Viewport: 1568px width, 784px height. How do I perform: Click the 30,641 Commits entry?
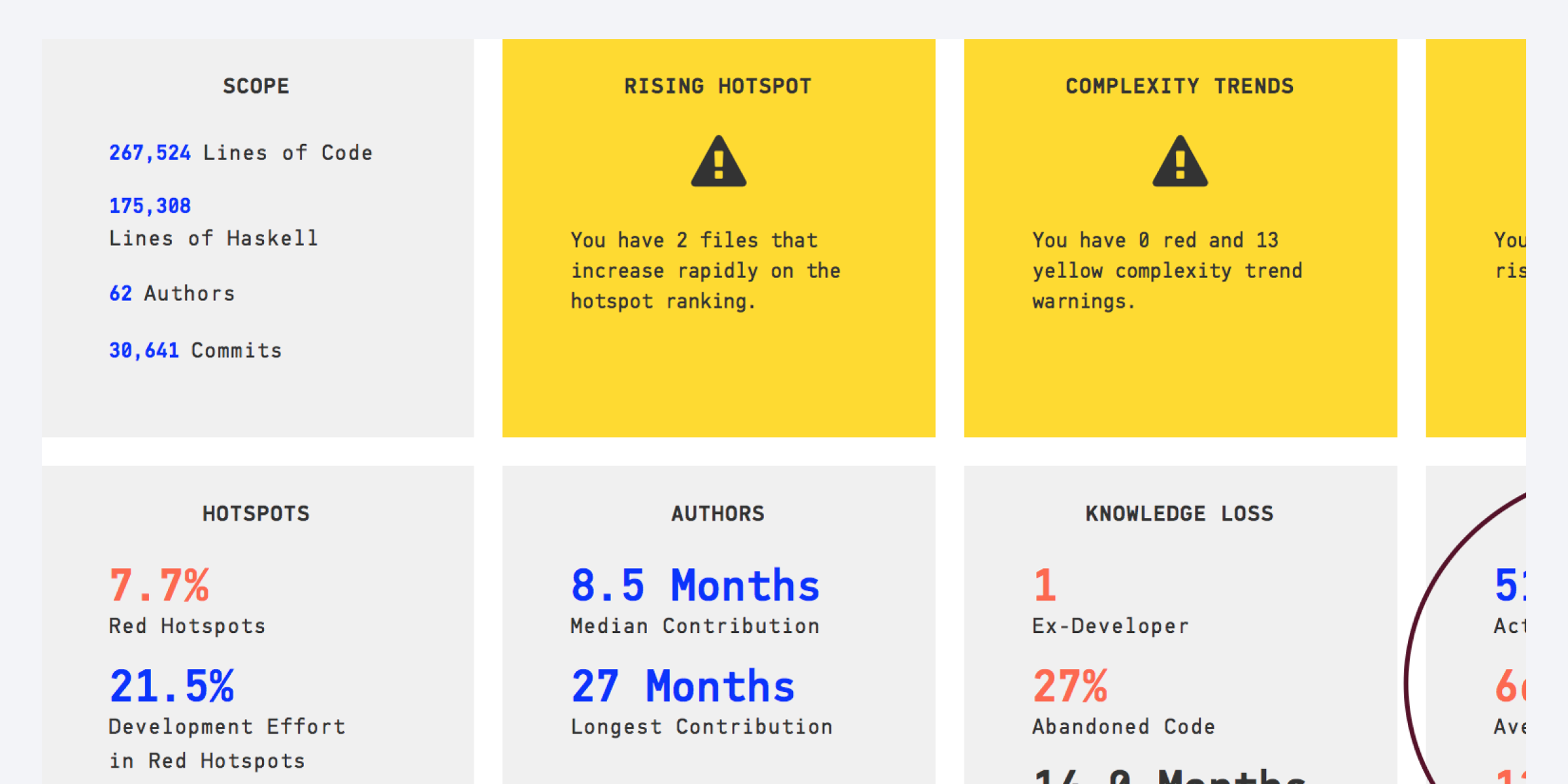pyautogui.click(x=195, y=350)
